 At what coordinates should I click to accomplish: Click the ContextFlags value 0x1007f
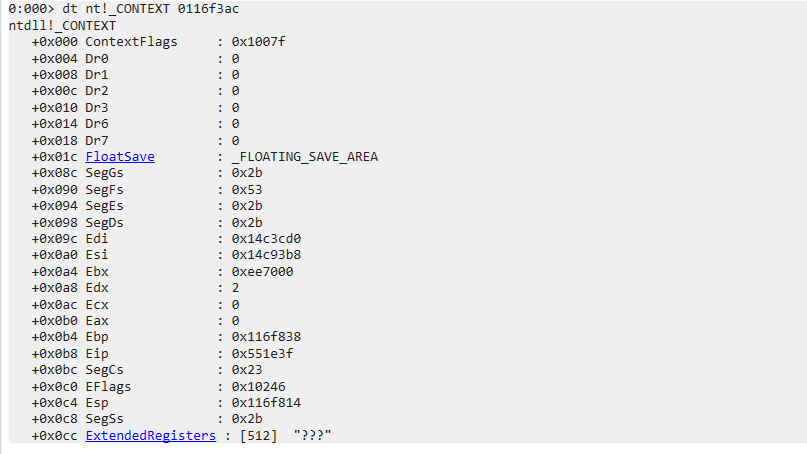[258, 42]
